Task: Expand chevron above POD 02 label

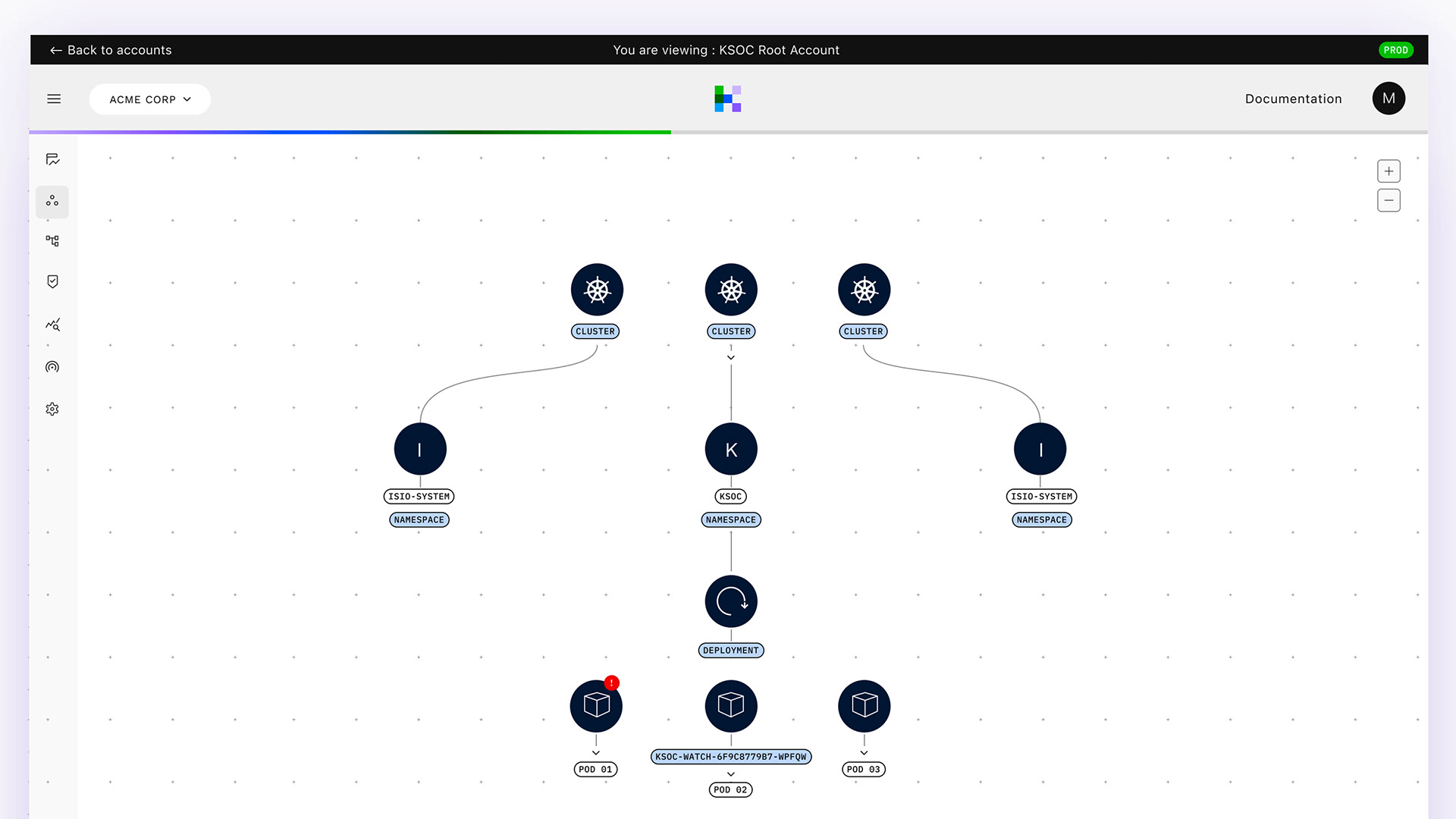Action: pos(731,774)
